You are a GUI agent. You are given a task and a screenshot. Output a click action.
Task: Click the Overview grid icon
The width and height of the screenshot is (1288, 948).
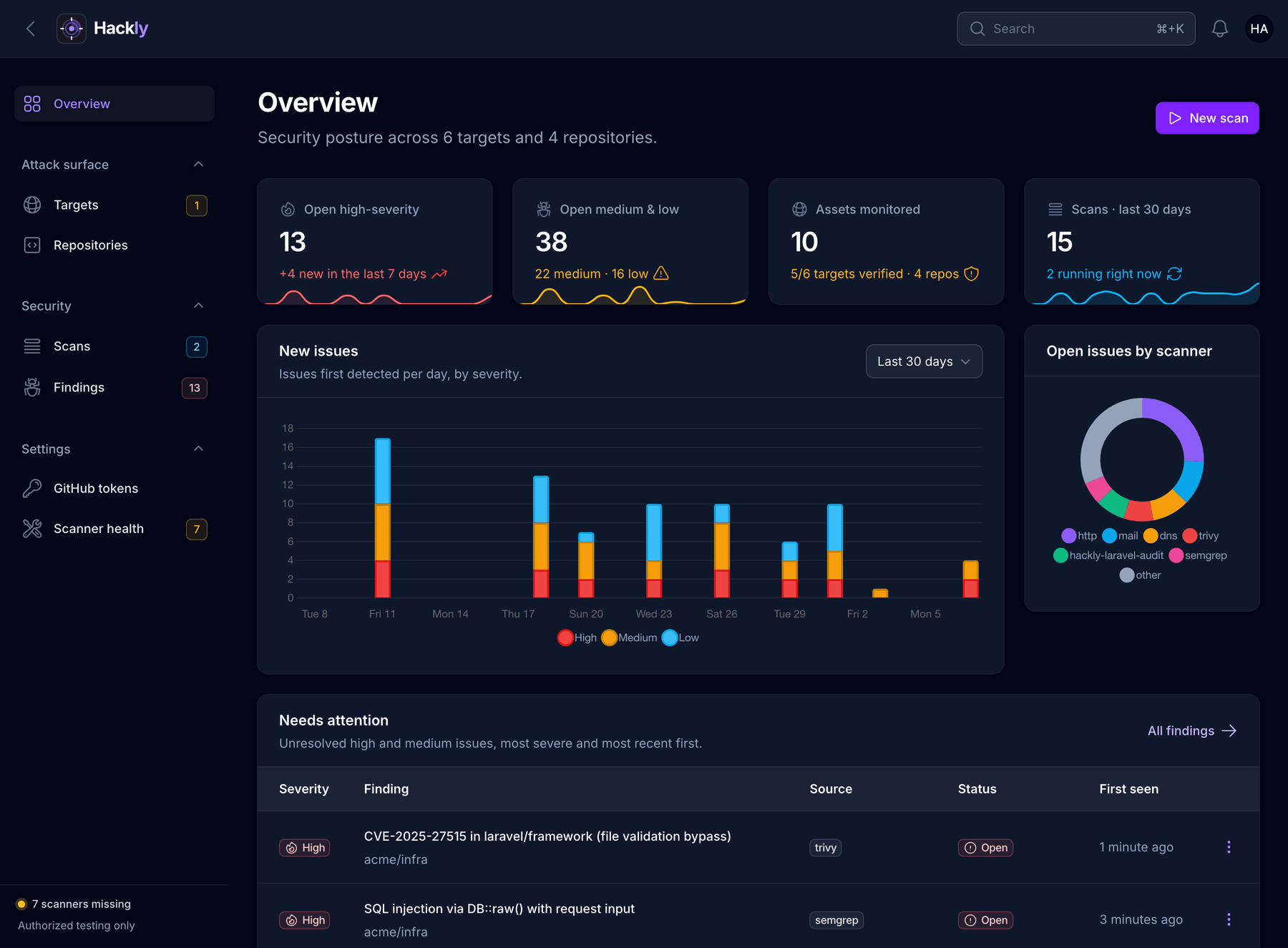tap(32, 104)
